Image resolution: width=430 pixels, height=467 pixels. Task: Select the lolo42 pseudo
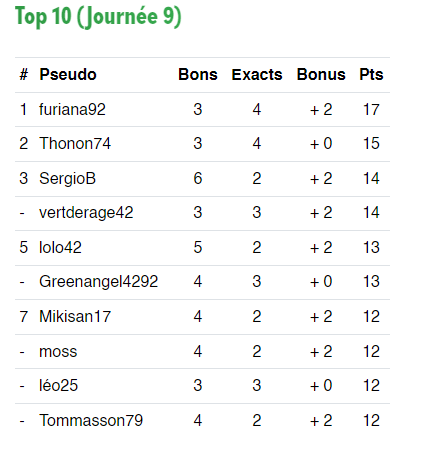[60, 247]
